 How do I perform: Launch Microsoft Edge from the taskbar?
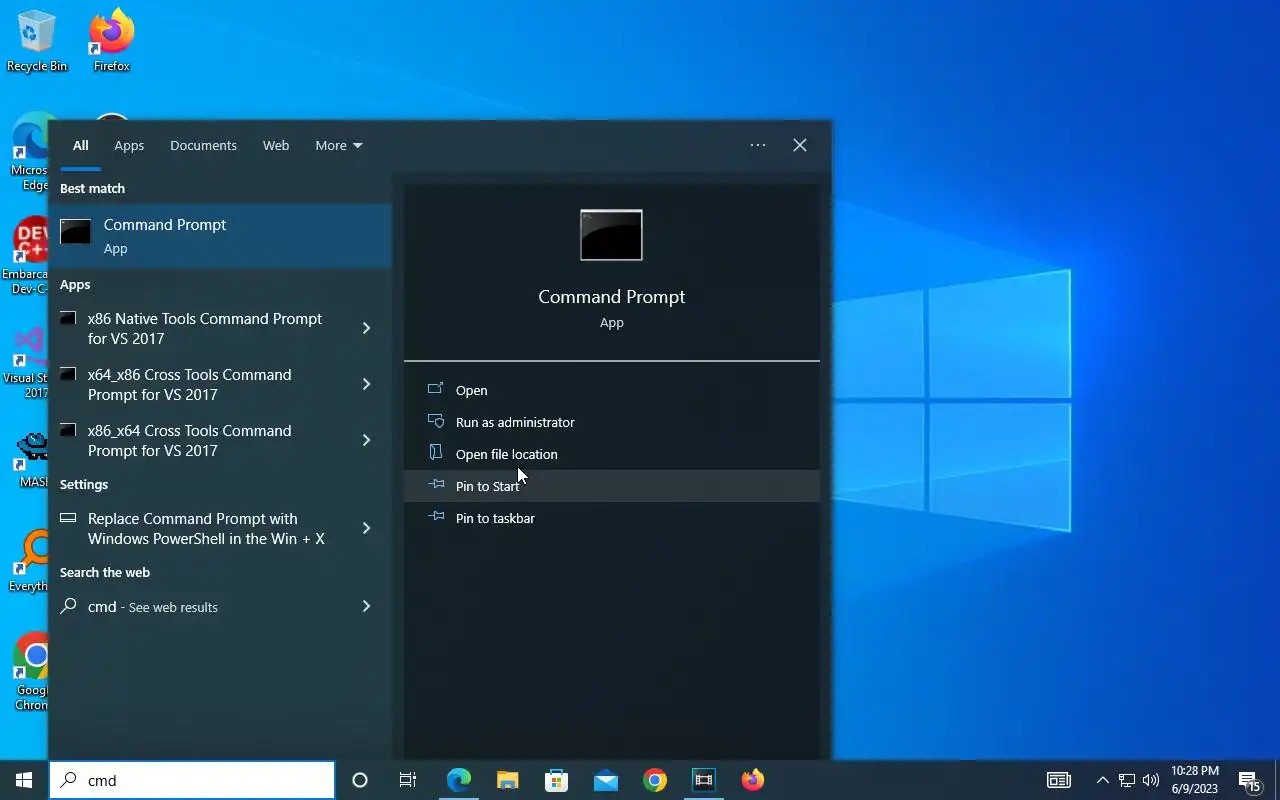(x=458, y=780)
